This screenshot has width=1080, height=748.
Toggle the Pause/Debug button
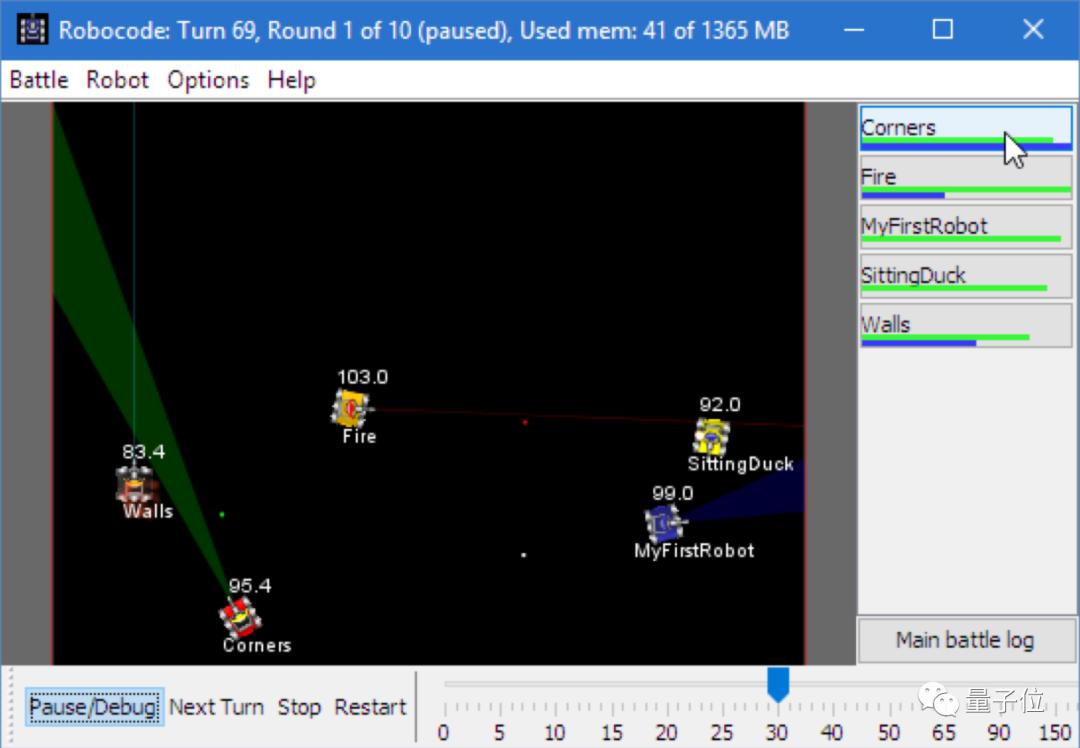pyautogui.click(x=93, y=707)
